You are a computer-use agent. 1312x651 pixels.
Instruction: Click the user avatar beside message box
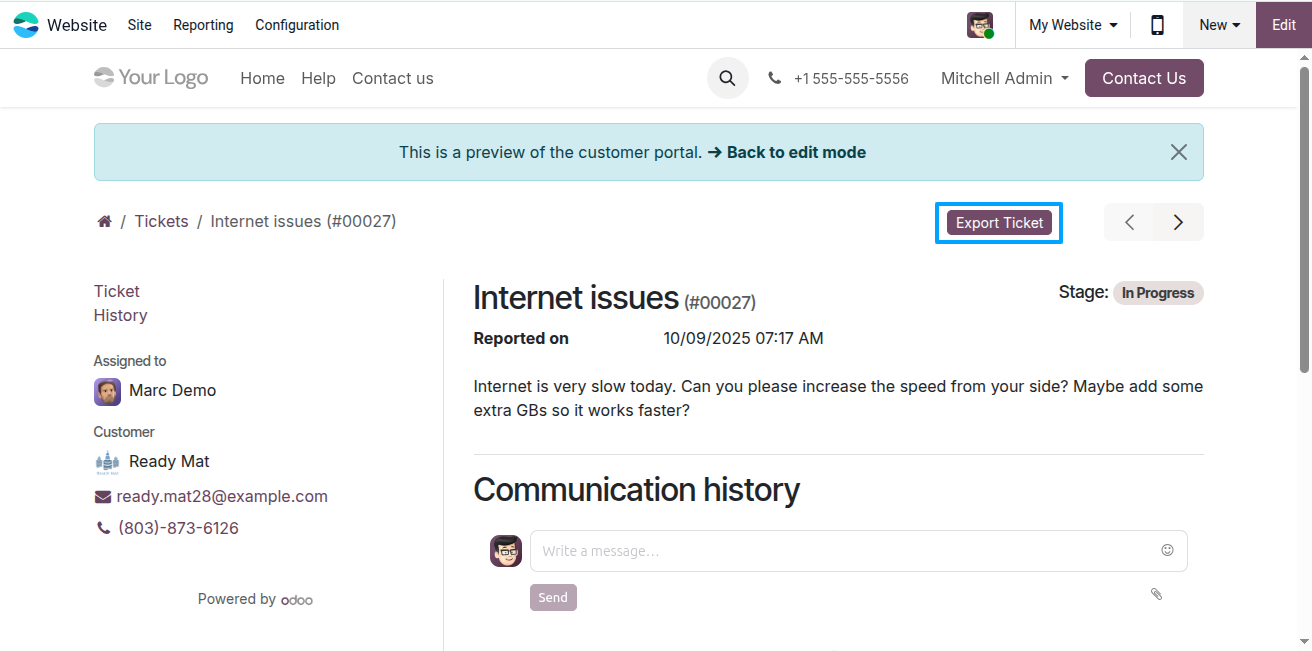point(506,551)
